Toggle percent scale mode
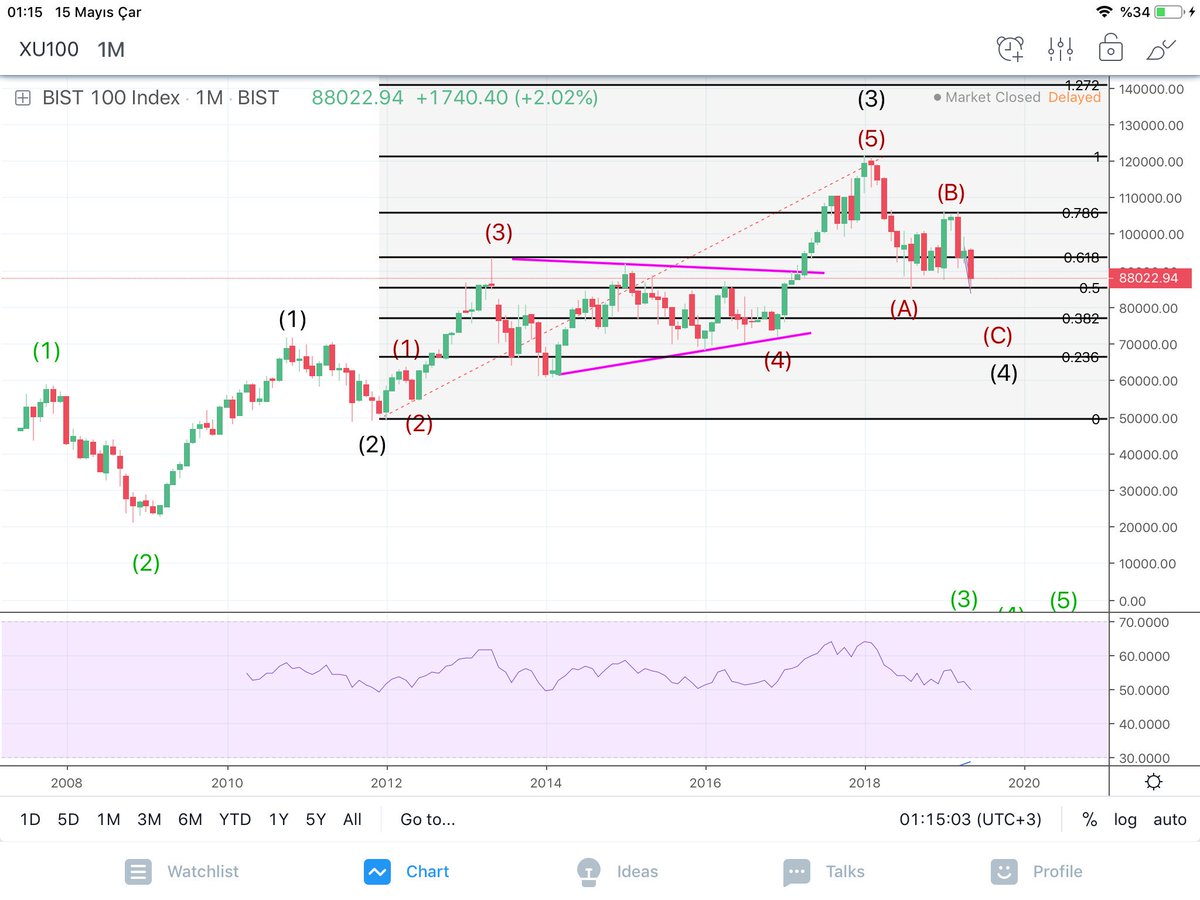Viewport: 1200px width, 900px height. (x=1089, y=819)
